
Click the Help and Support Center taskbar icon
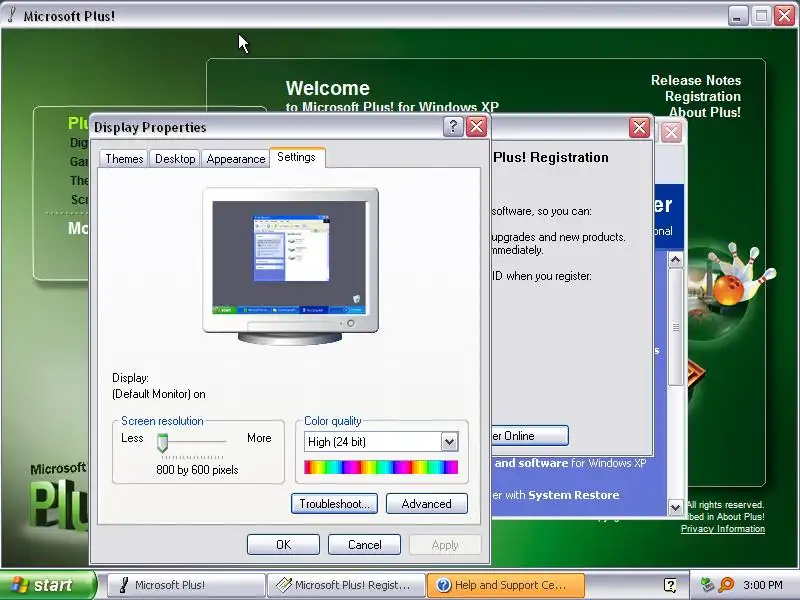point(443,585)
